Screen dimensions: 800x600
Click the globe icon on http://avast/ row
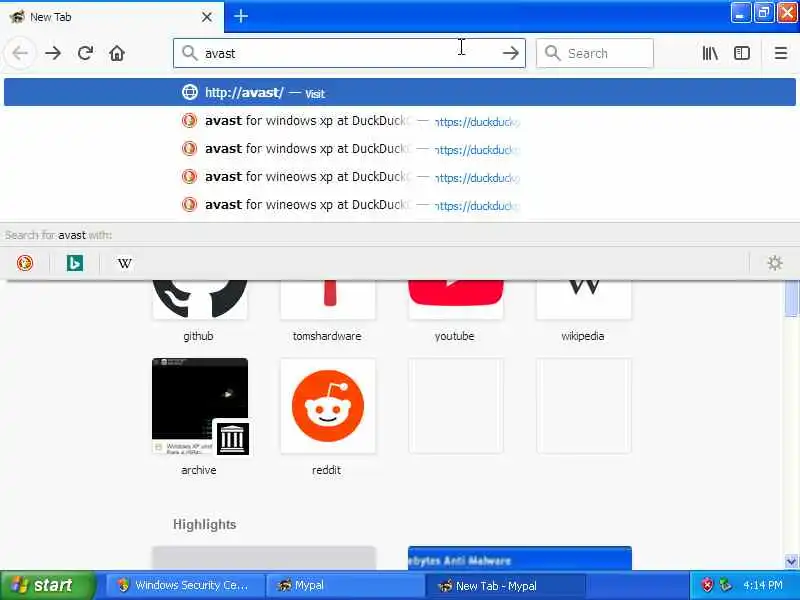pyautogui.click(x=190, y=92)
